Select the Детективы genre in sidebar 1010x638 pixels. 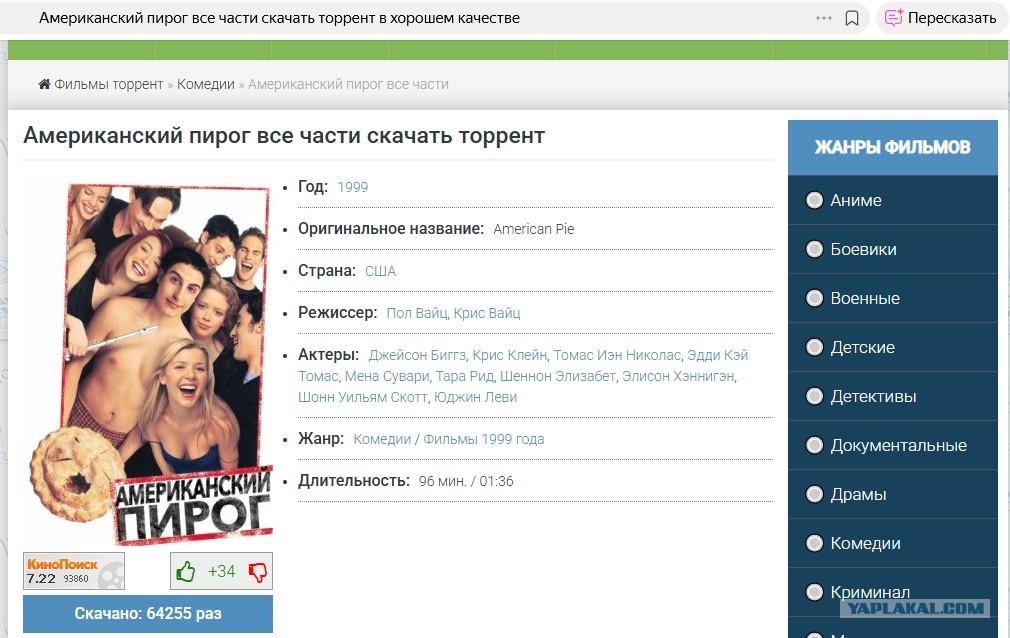[892, 396]
